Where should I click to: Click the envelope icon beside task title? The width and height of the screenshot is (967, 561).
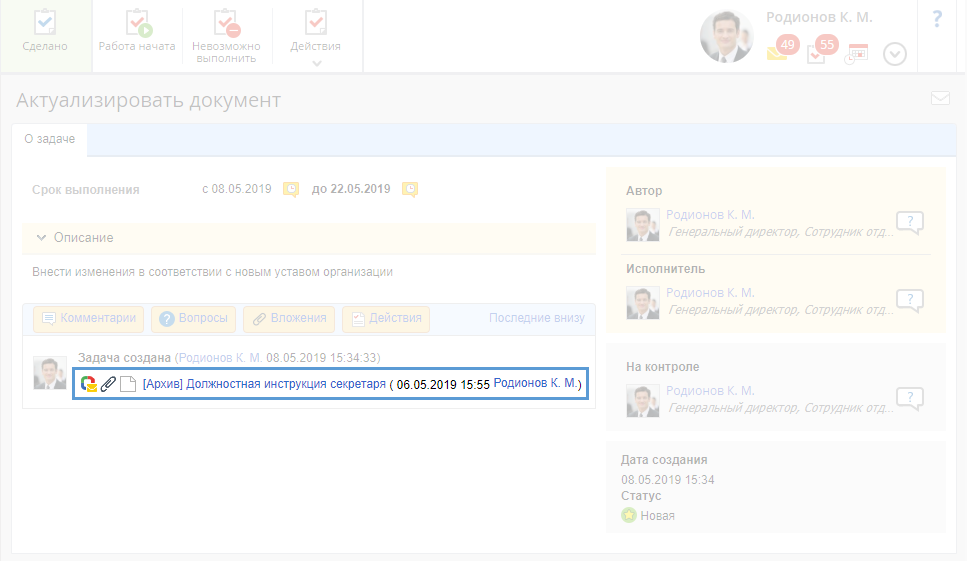tap(940, 98)
